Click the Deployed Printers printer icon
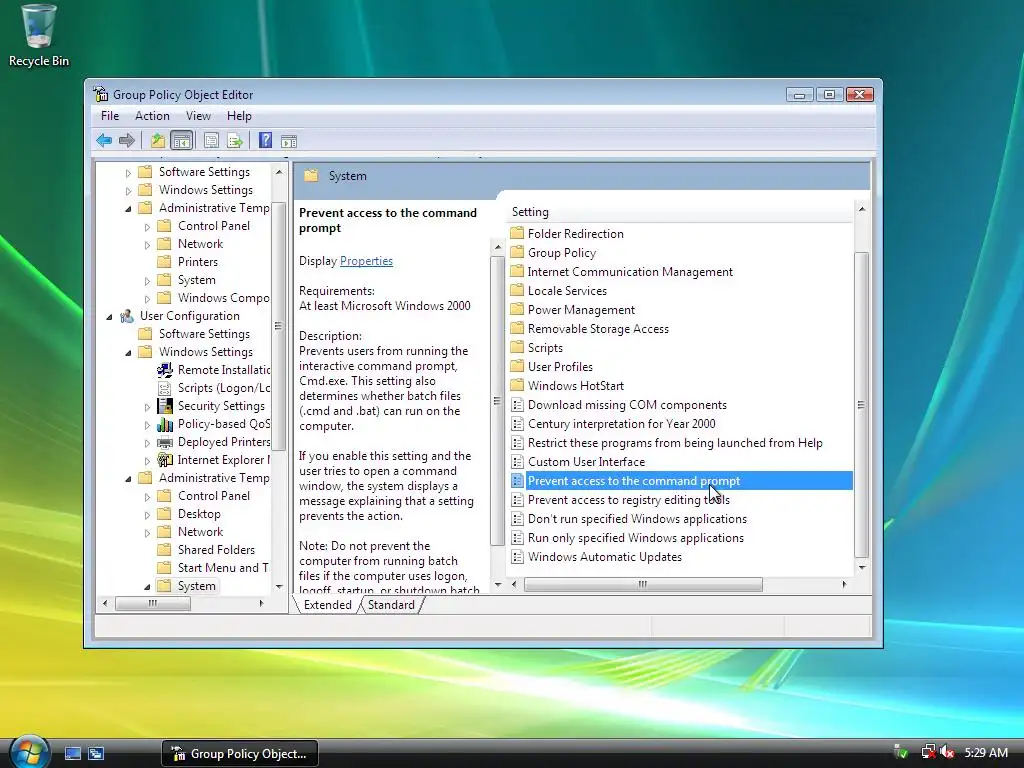This screenshot has width=1024, height=768. (x=165, y=442)
